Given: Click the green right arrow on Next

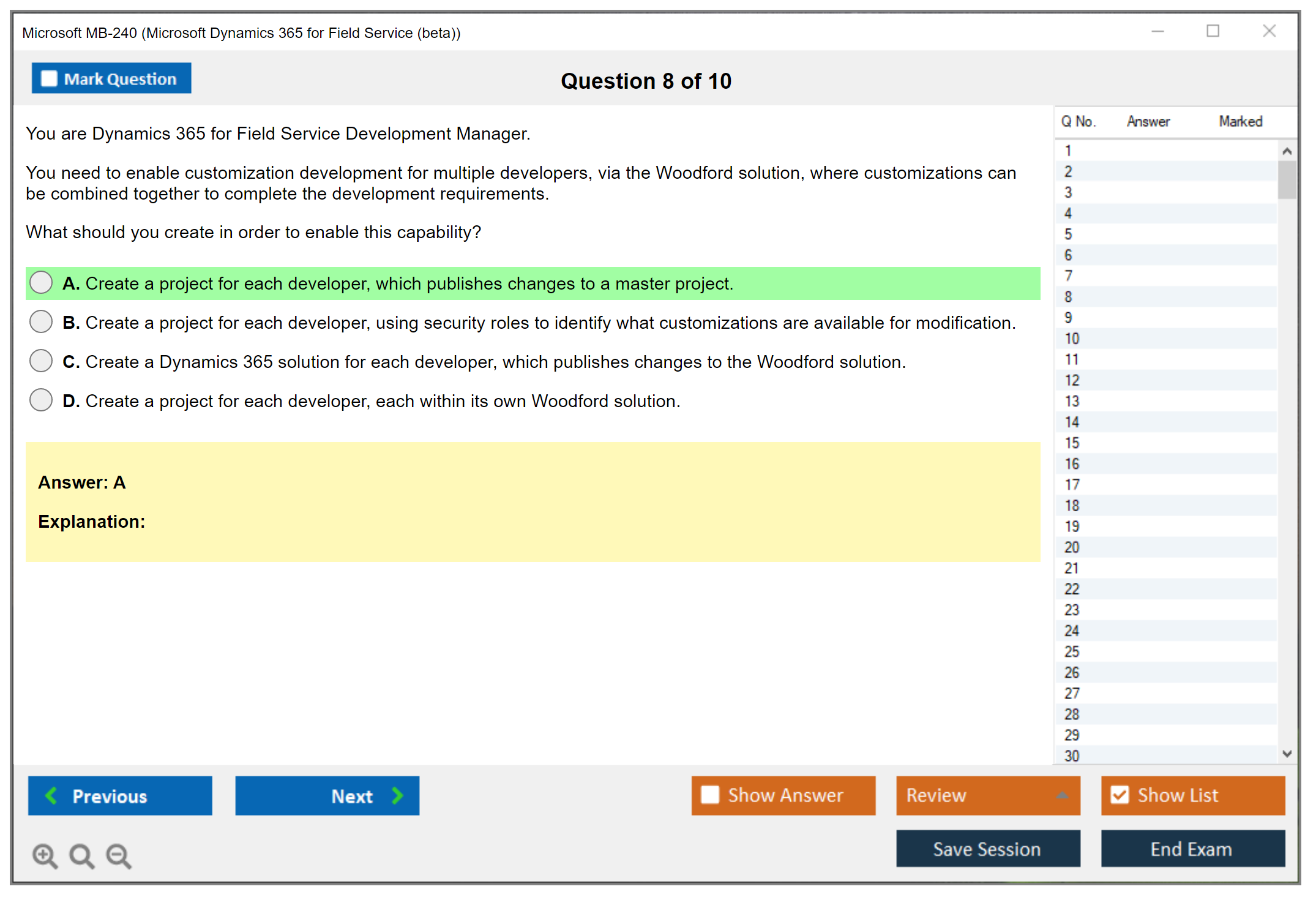Looking at the screenshot, I should (x=397, y=795).
